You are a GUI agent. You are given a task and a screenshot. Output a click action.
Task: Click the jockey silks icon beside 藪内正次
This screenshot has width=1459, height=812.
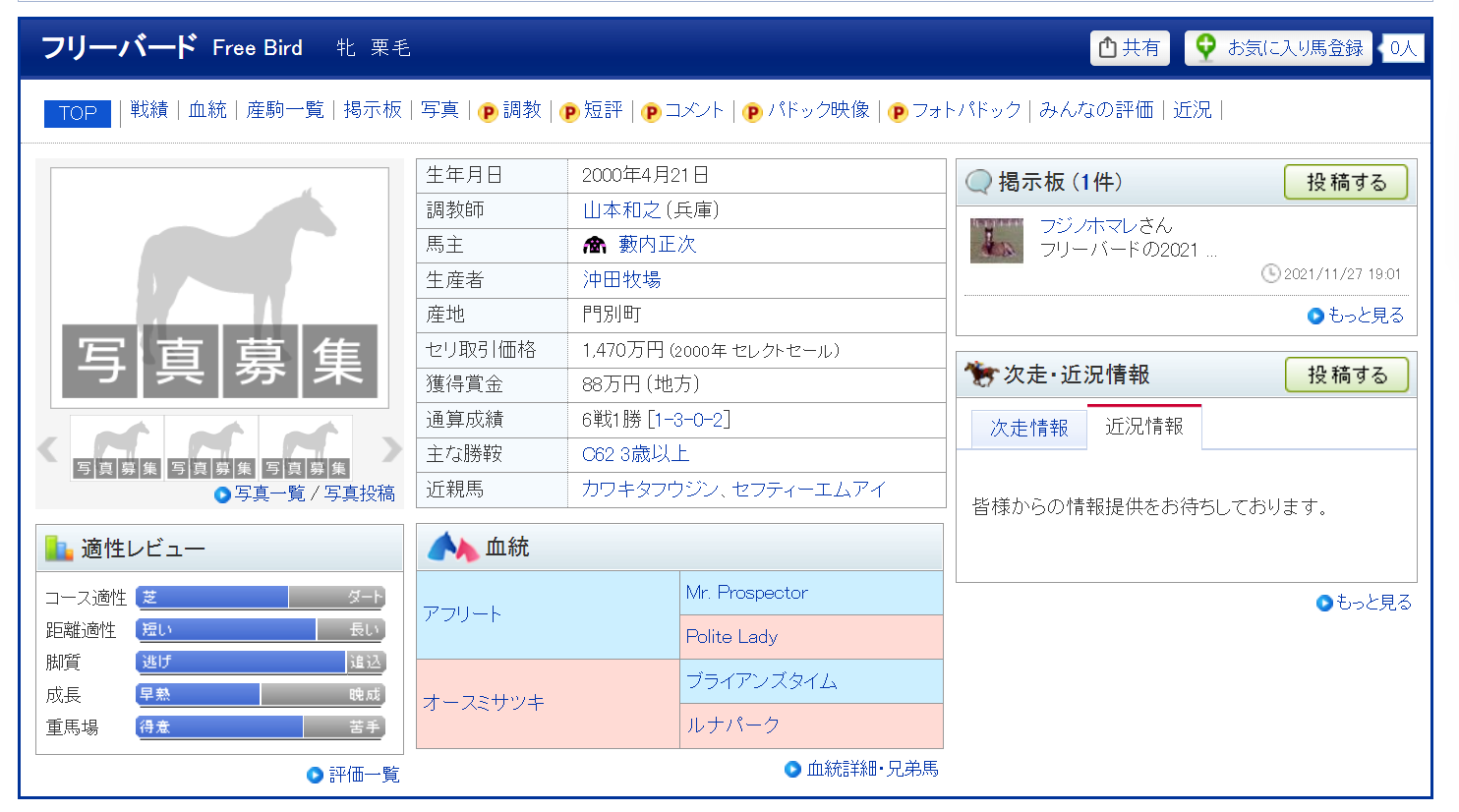(595, 245)
